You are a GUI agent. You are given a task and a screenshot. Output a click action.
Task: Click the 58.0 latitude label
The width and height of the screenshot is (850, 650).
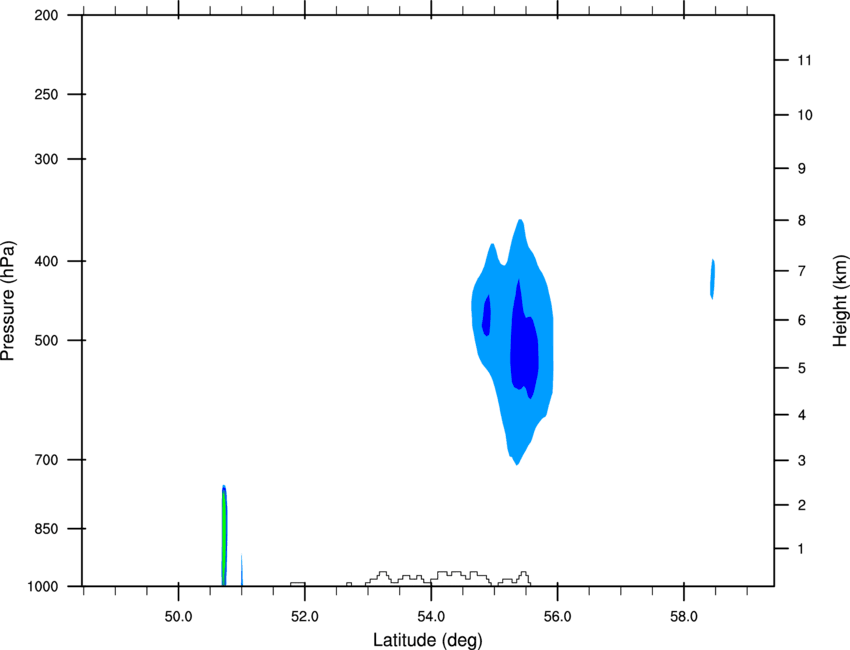coord(684,617)
